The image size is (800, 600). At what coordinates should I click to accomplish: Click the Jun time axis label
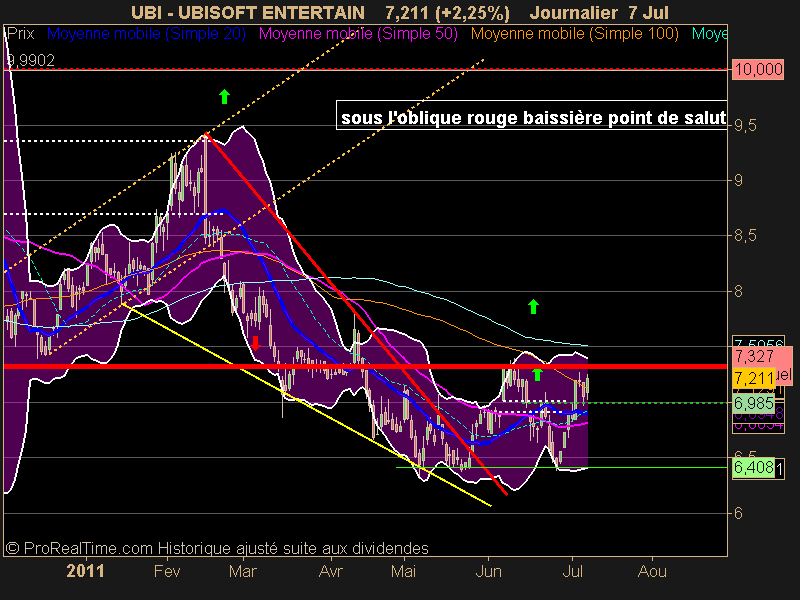488,571
